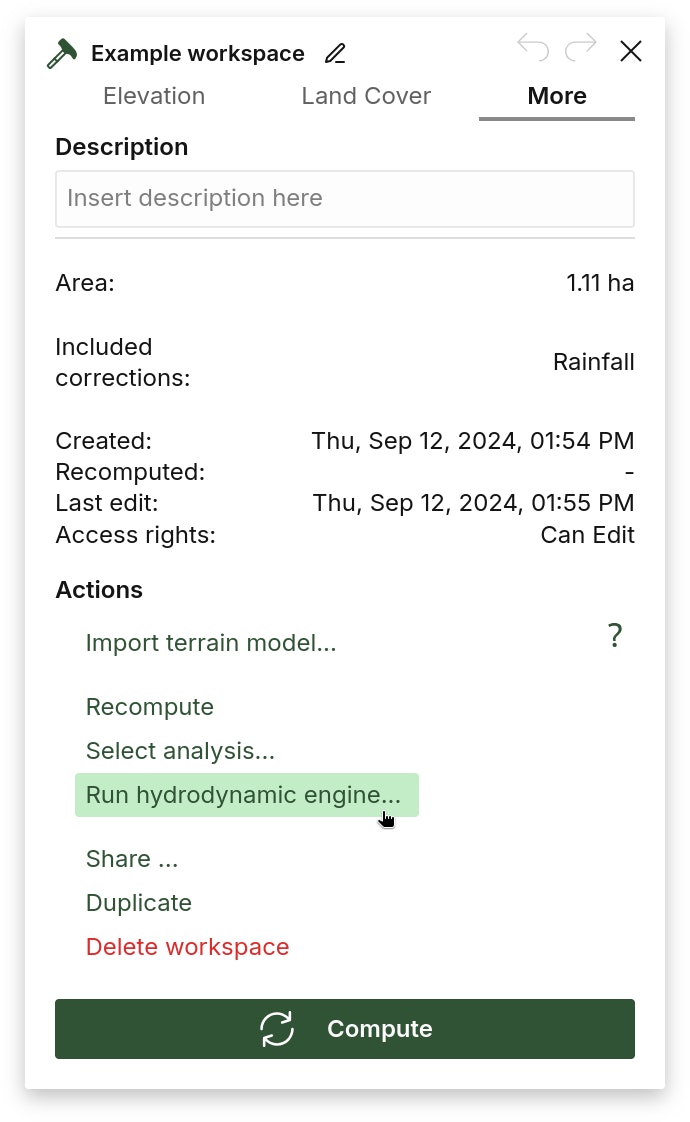
Task: Click the undo arrow icon
Action: click(533, 47)
